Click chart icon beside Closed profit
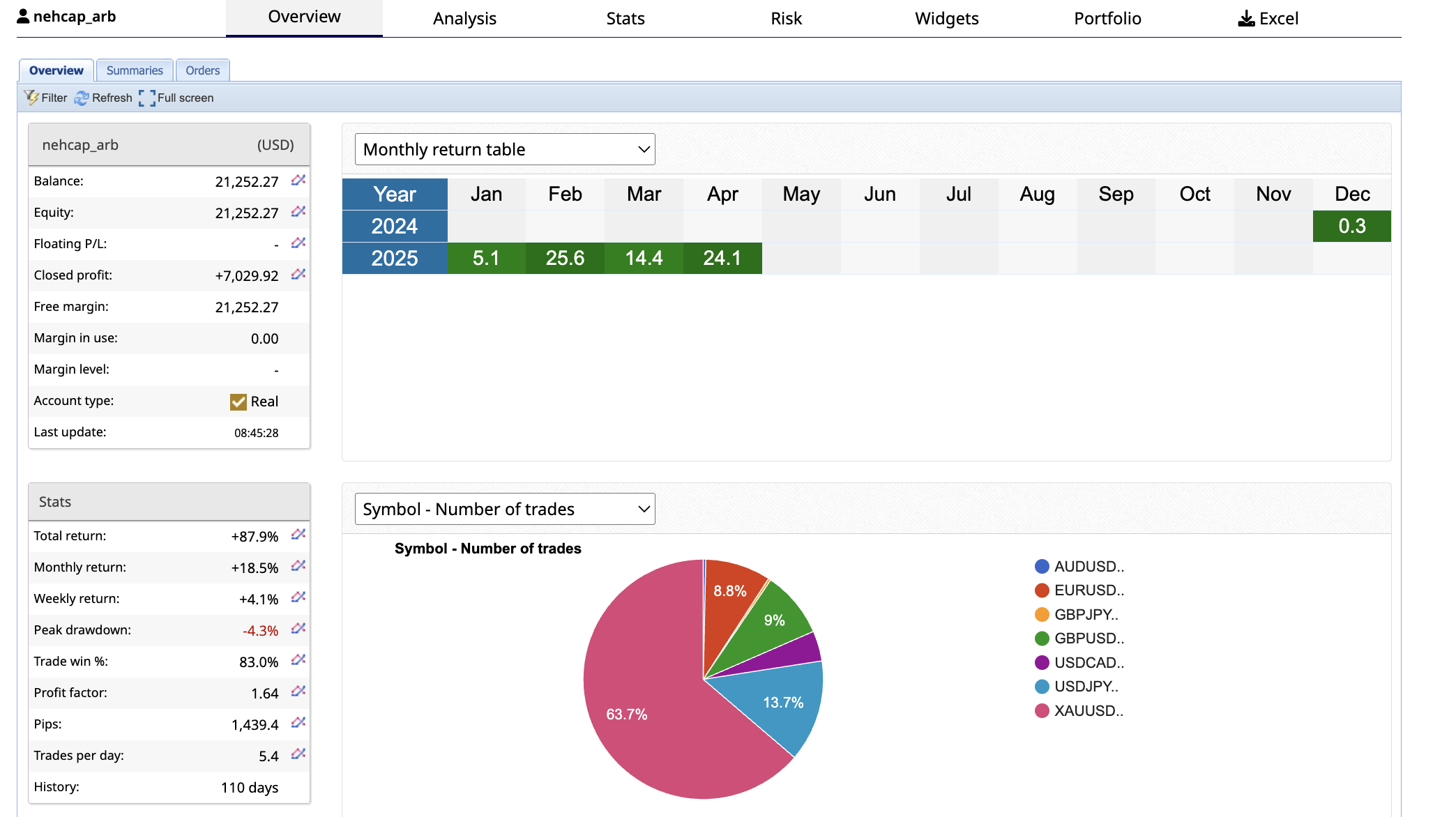Image resolution: width=1456 pixels, height=817 pixels. (298, 275)
